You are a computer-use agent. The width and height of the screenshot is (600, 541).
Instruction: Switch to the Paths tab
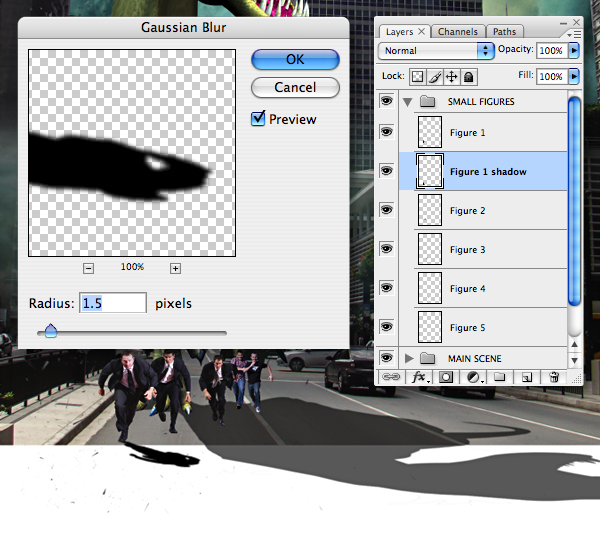tap(504, 32)
